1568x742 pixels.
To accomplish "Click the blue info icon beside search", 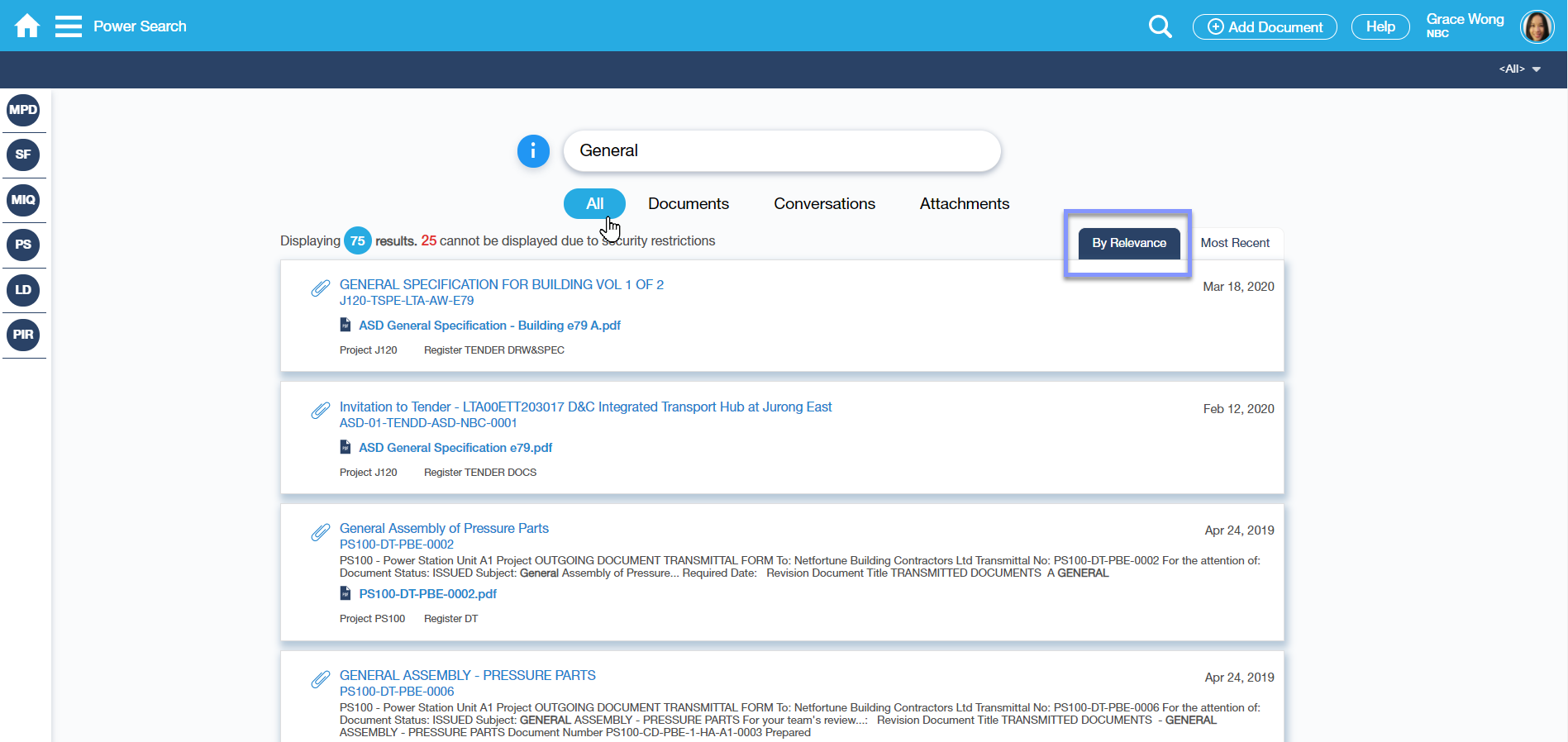I will click(x=533, y=151).
